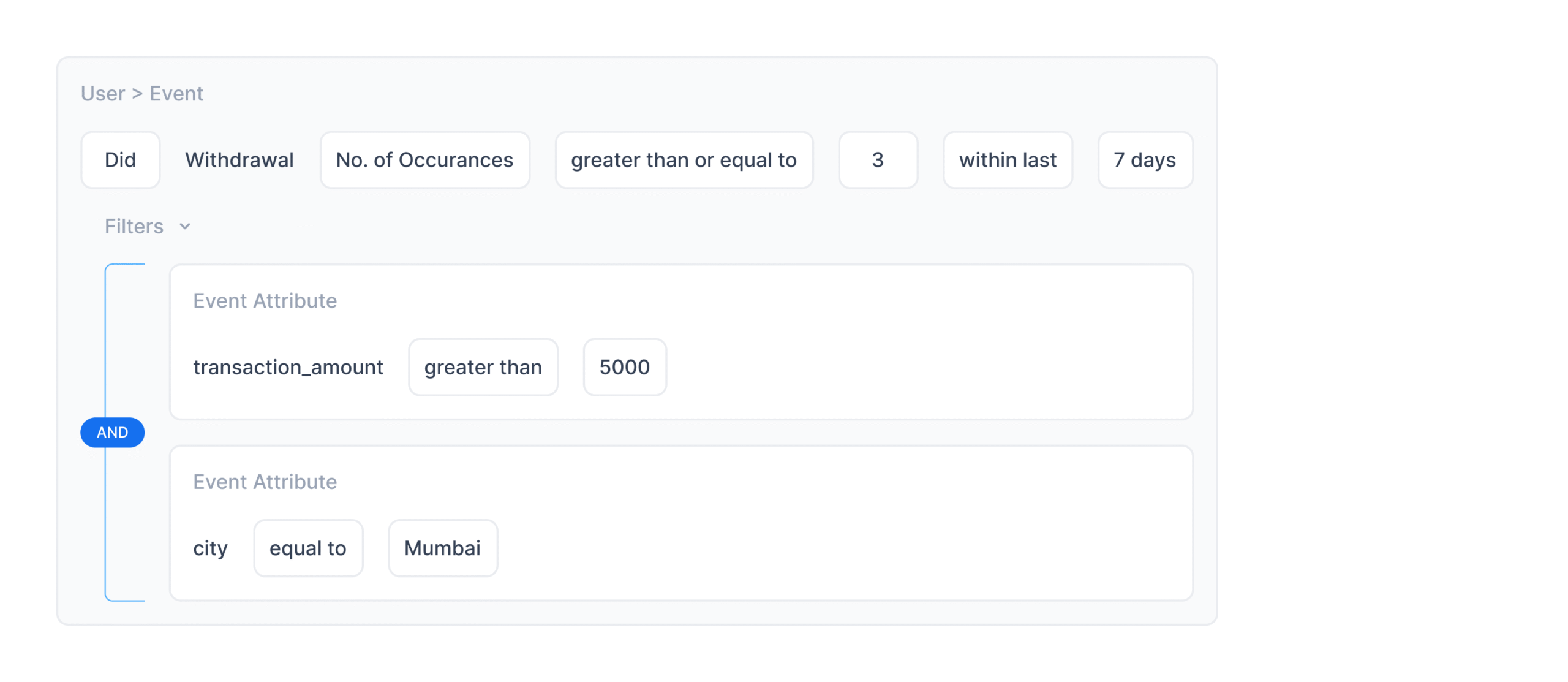Click the Filters label
The image size is (1568, 682).
tap(134, 227)
